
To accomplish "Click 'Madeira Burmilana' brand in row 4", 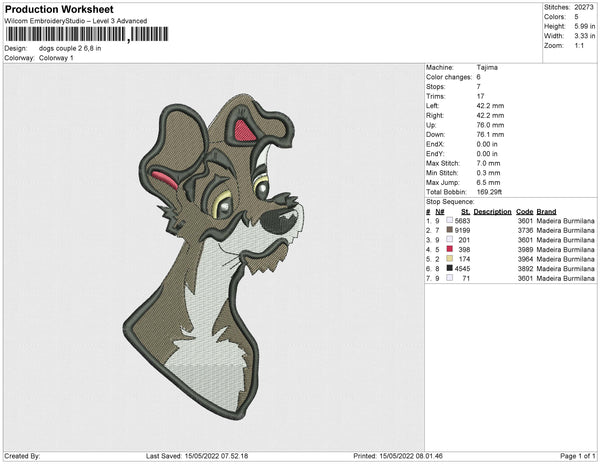I will [x=566, y=249].
